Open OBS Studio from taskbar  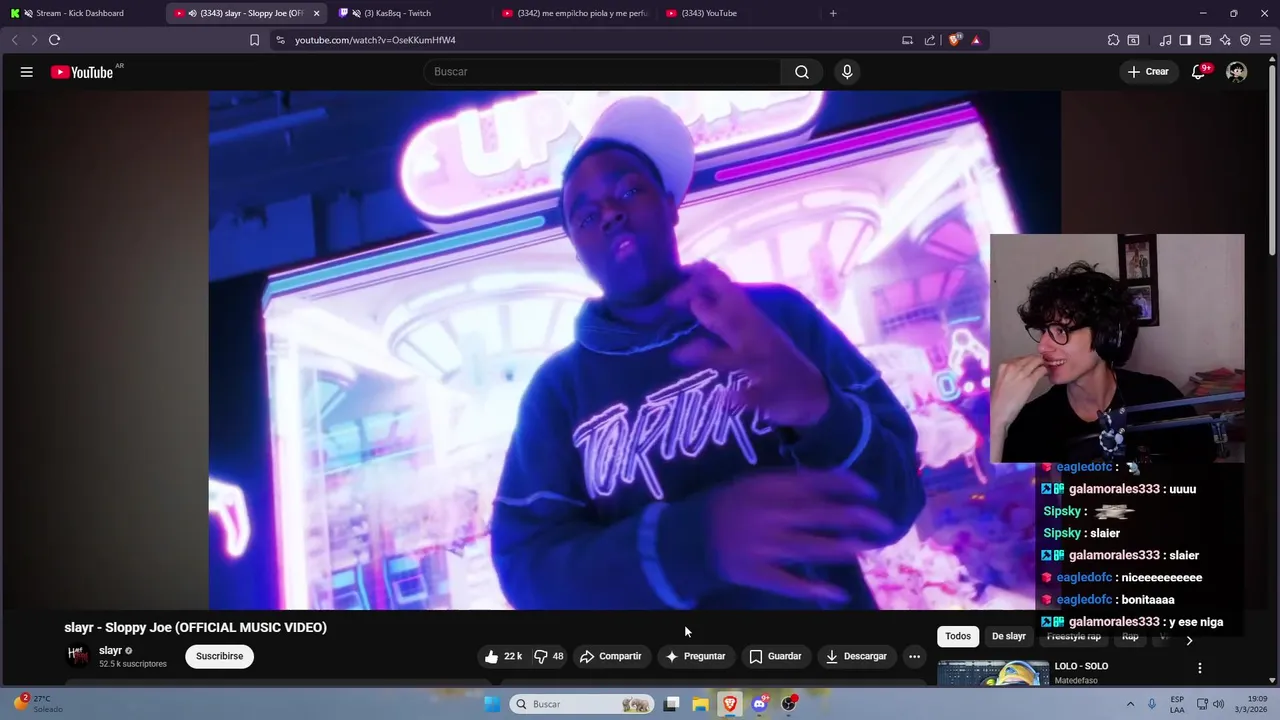(789, 704)
